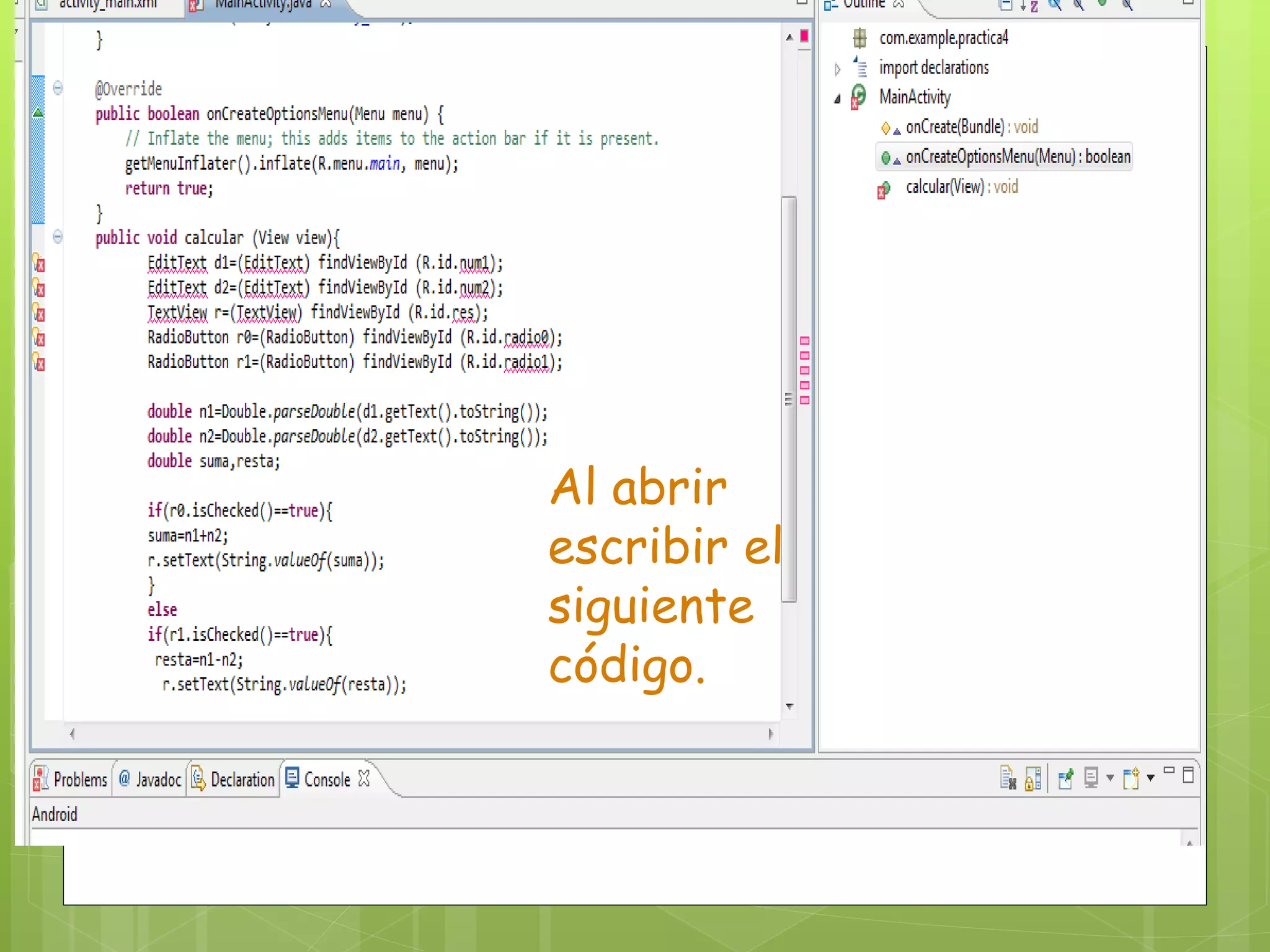Screen dimensions: 1270x952
Task: Activate the MainActivity.java editor tab
Action: [x=262, y=5]
